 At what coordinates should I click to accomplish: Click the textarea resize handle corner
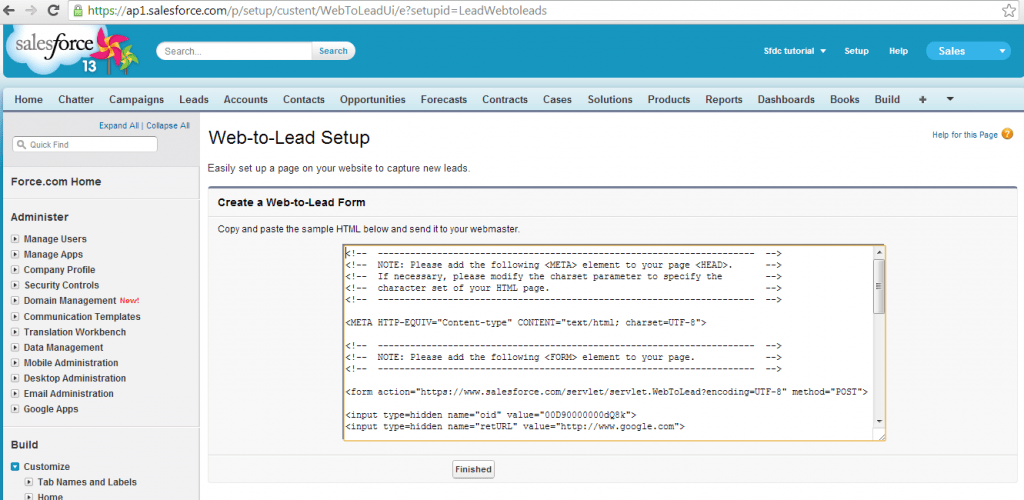coord(881,436)
